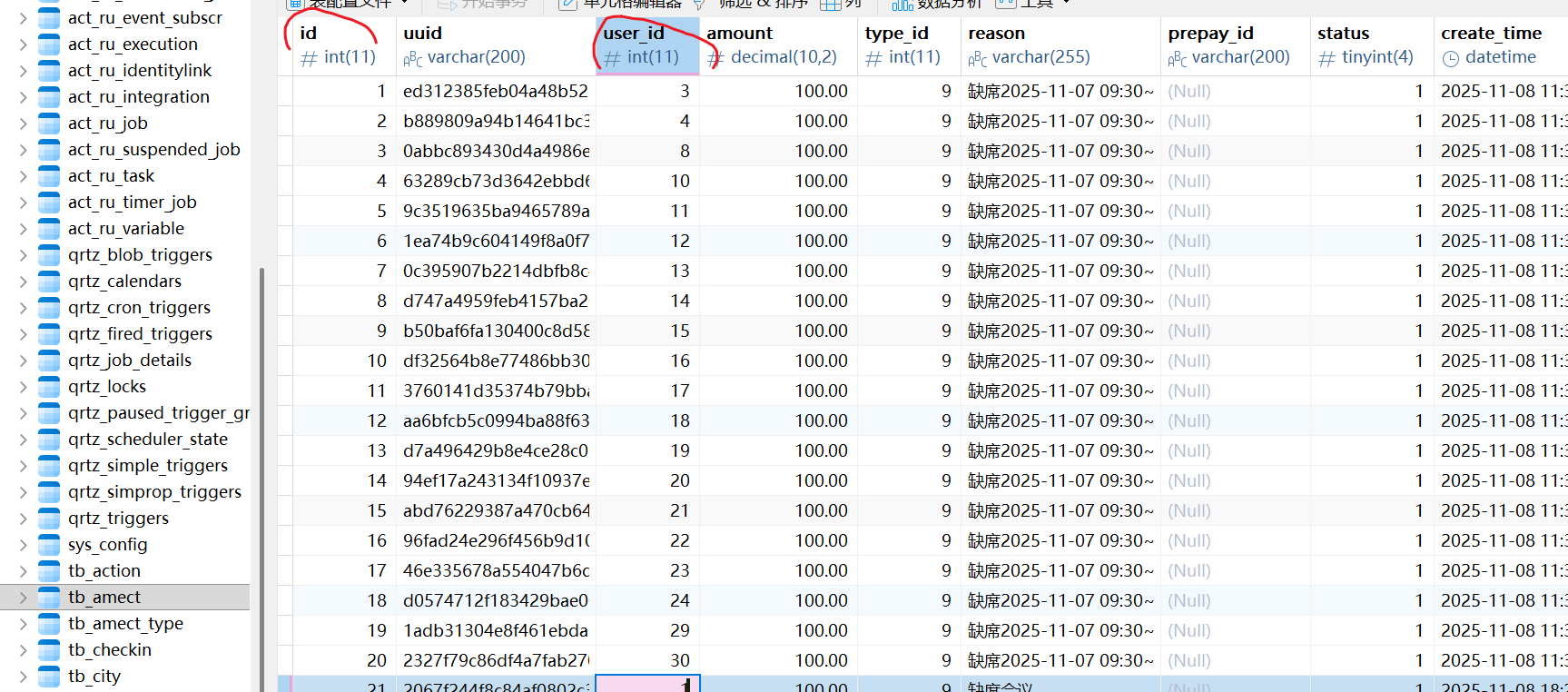
Task: Click the prepay_id Null cell in id 9 row
Action: (1236, 331)
